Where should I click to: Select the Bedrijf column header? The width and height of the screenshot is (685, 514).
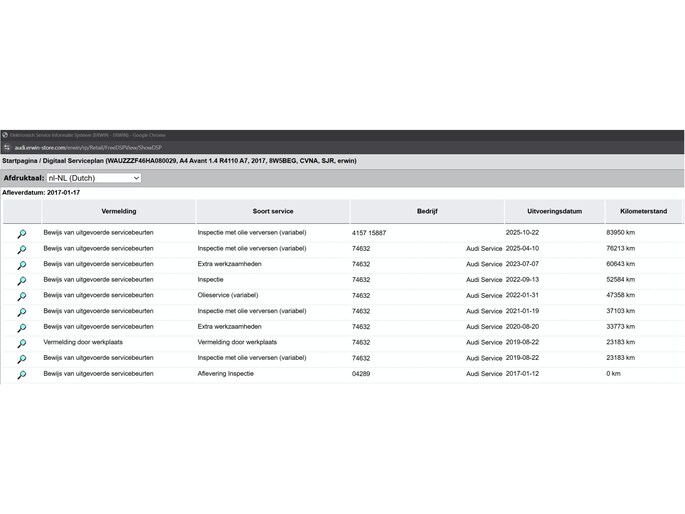click(x=427, y=211)
